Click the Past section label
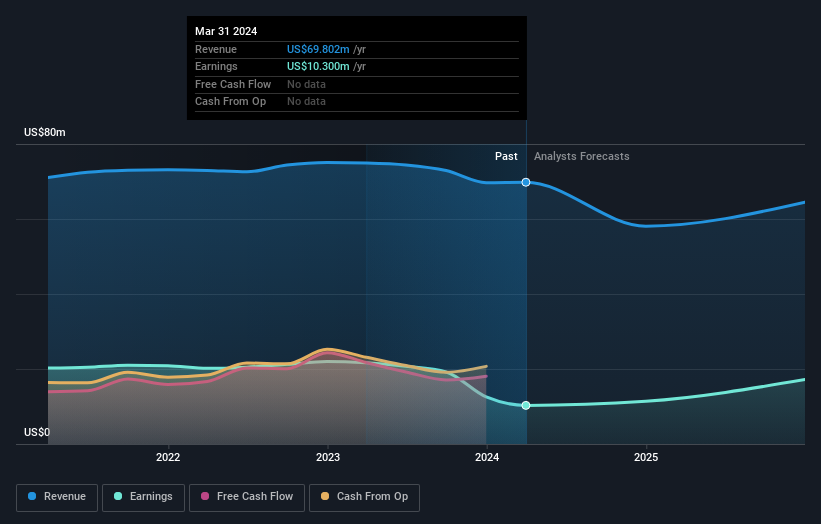821x524 pixels. (x=506, y=156)
